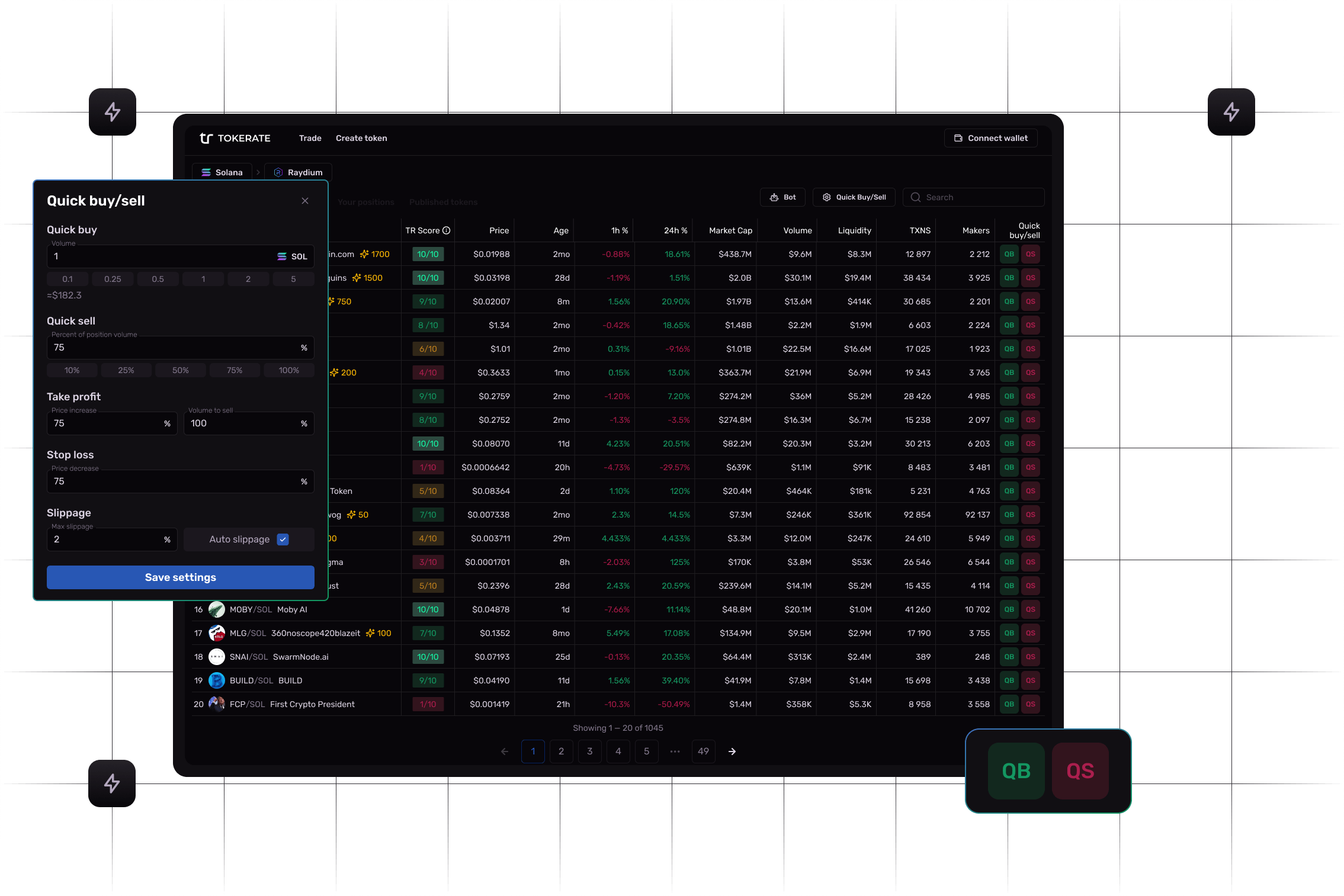This screenshot has height=896, width=1344.
Task: Click QS on the MOBY/SOL row
Action: [x=1031, y=609]
